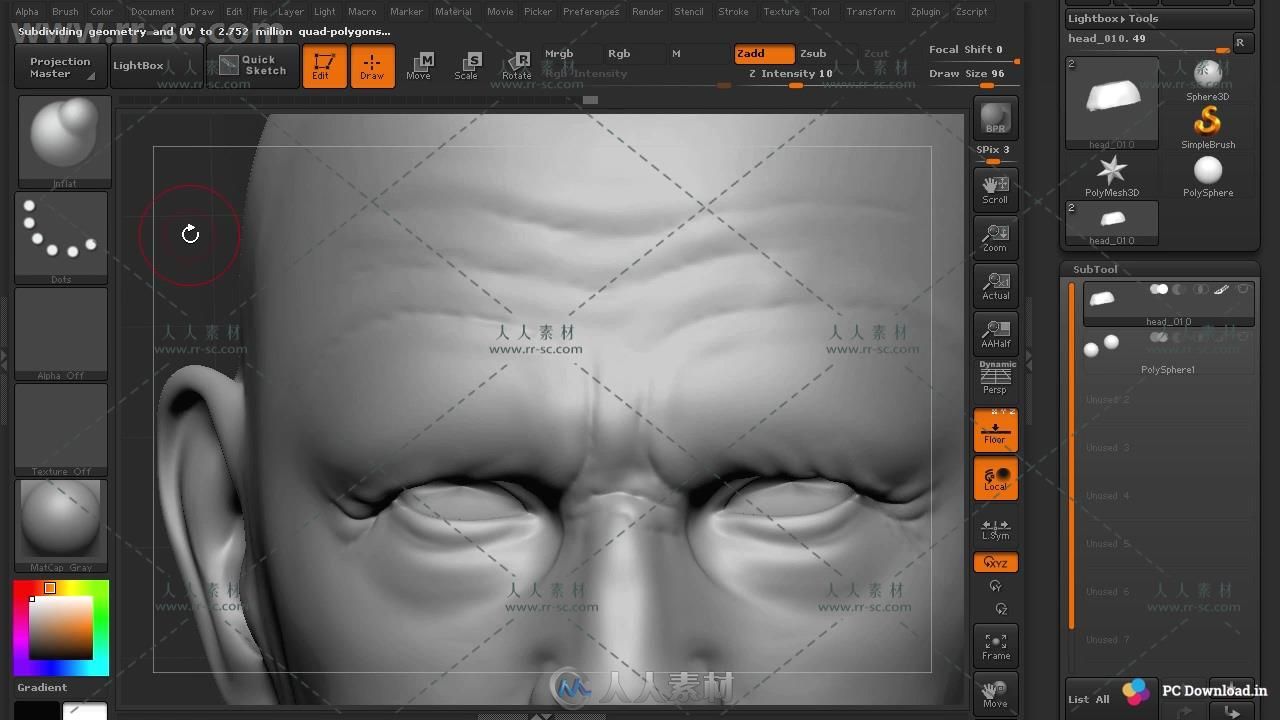Select the white secondary color swatch
This screenshot has width=1280, height=720.
(85, 711)
